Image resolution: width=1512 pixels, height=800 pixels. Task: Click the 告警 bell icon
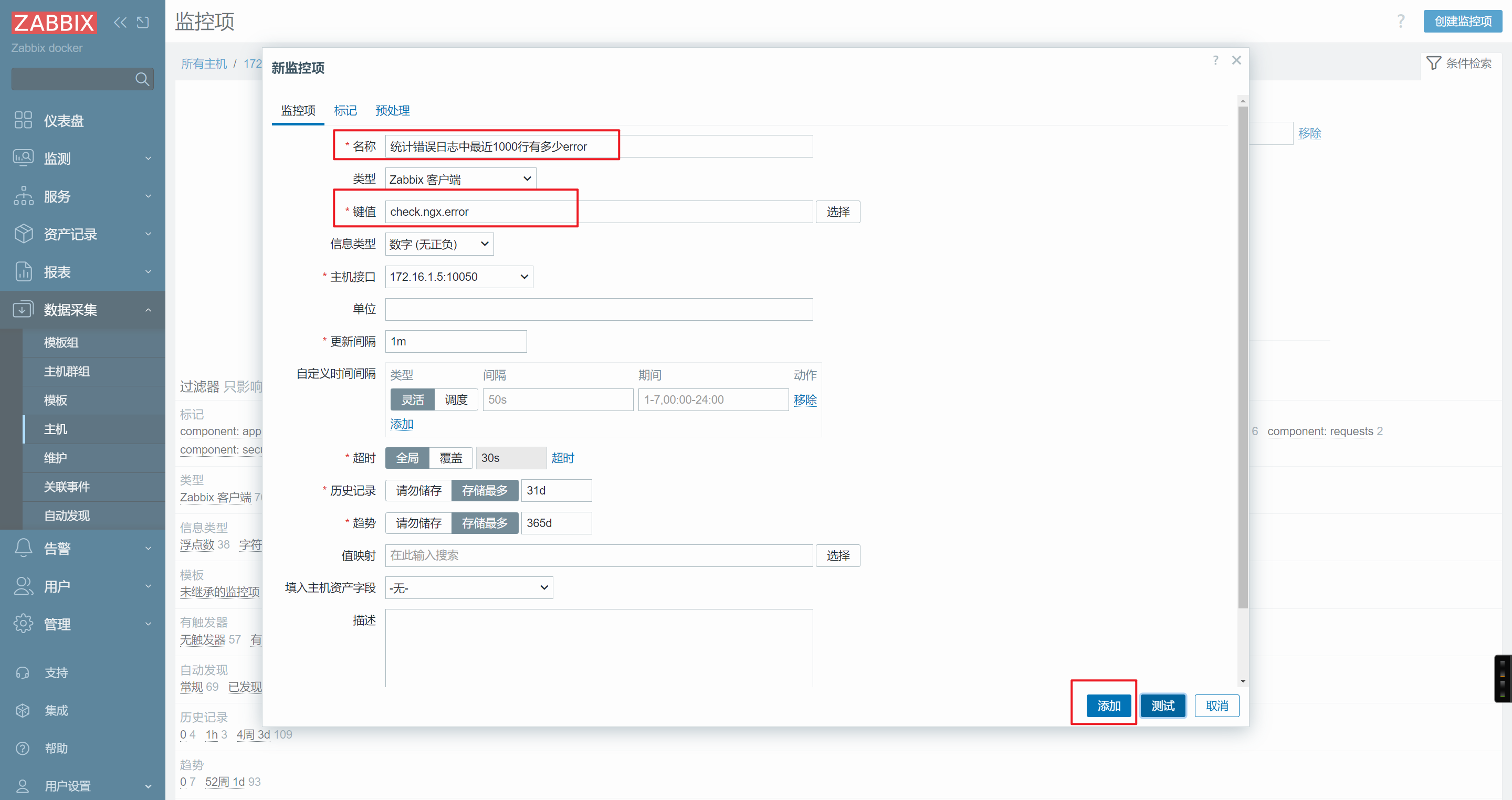point(24,548)
